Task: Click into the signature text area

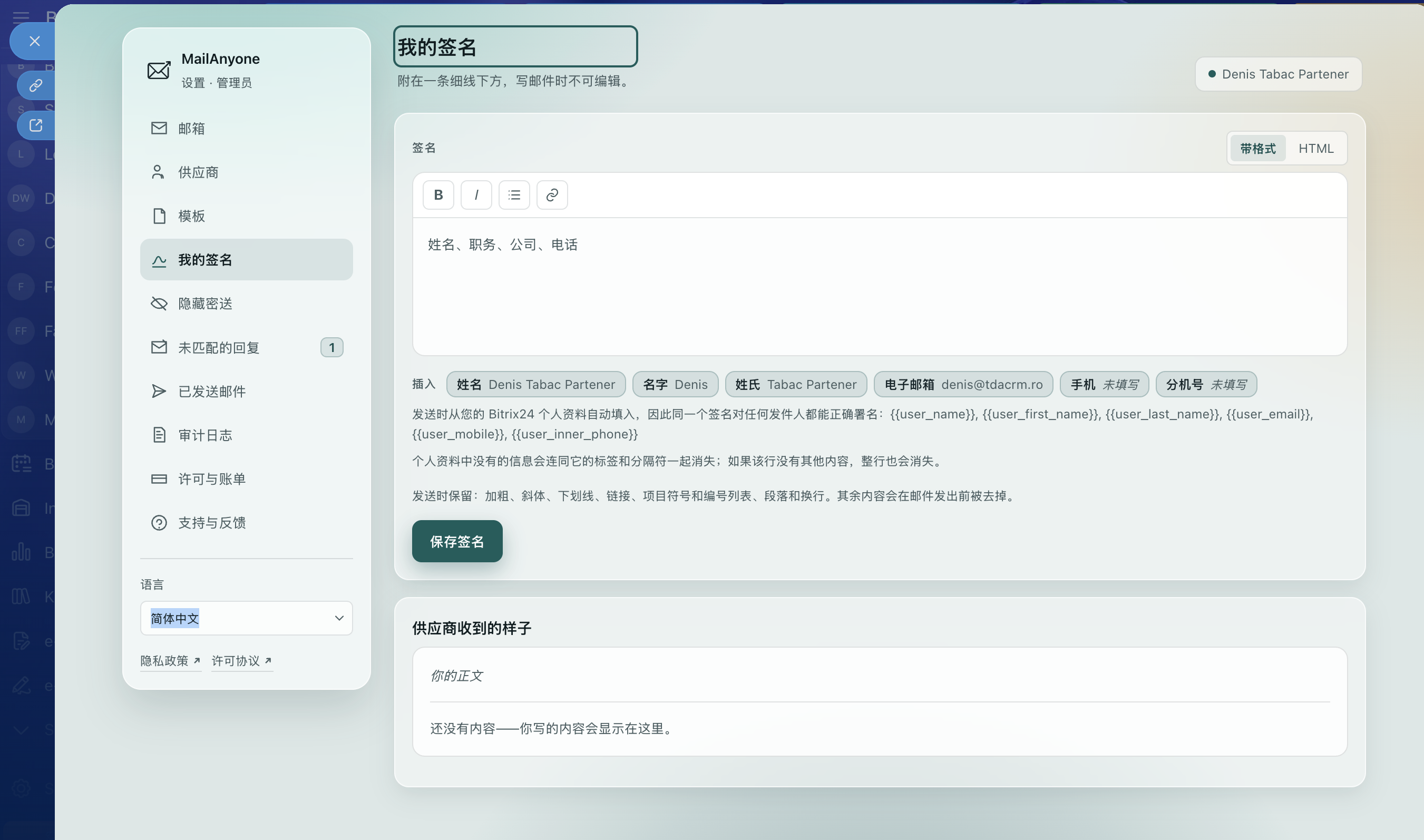Action: tap(880, 287)
